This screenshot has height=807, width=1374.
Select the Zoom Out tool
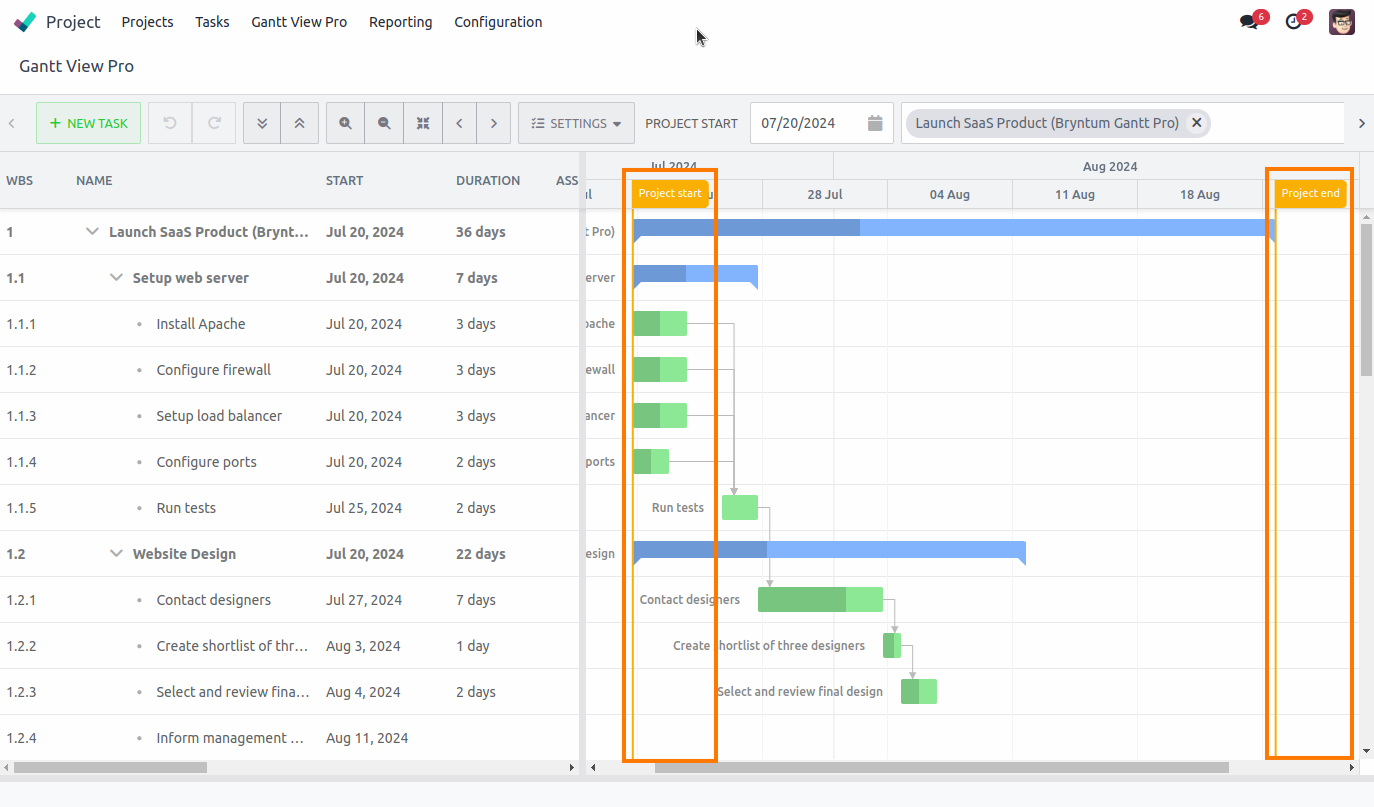click(x=384, y=122)
